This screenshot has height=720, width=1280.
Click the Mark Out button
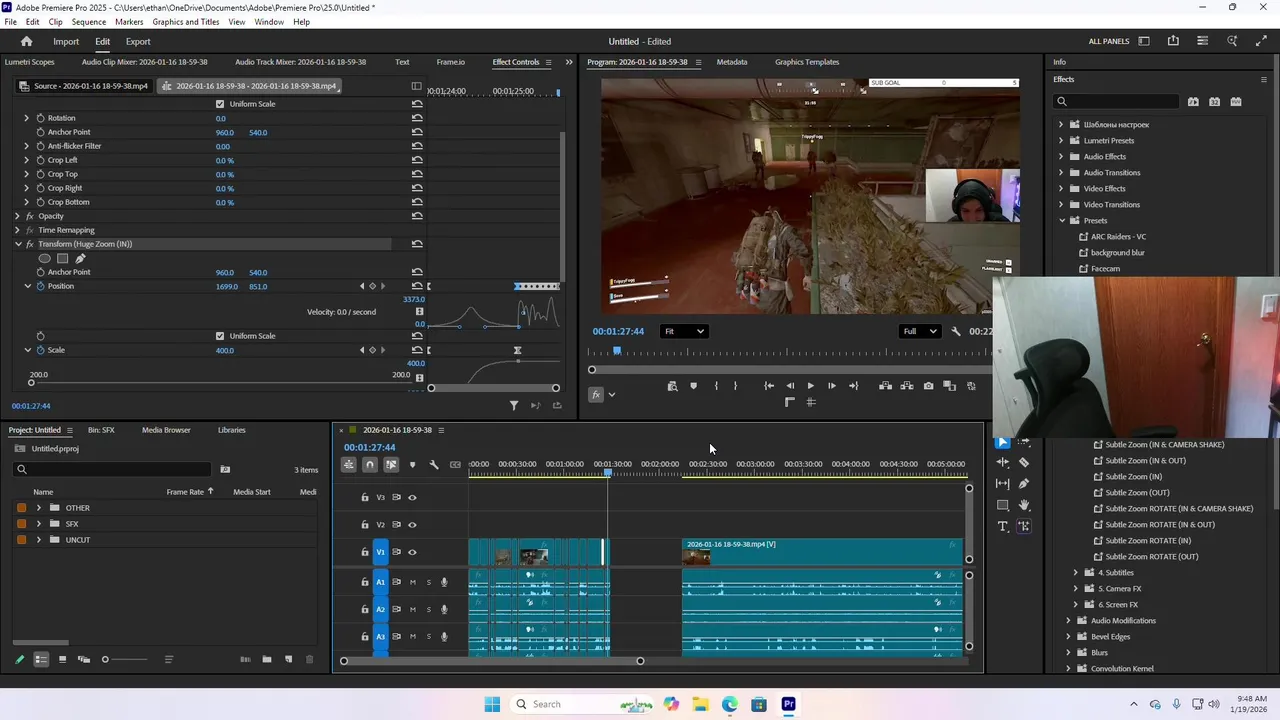pos(736,386)
